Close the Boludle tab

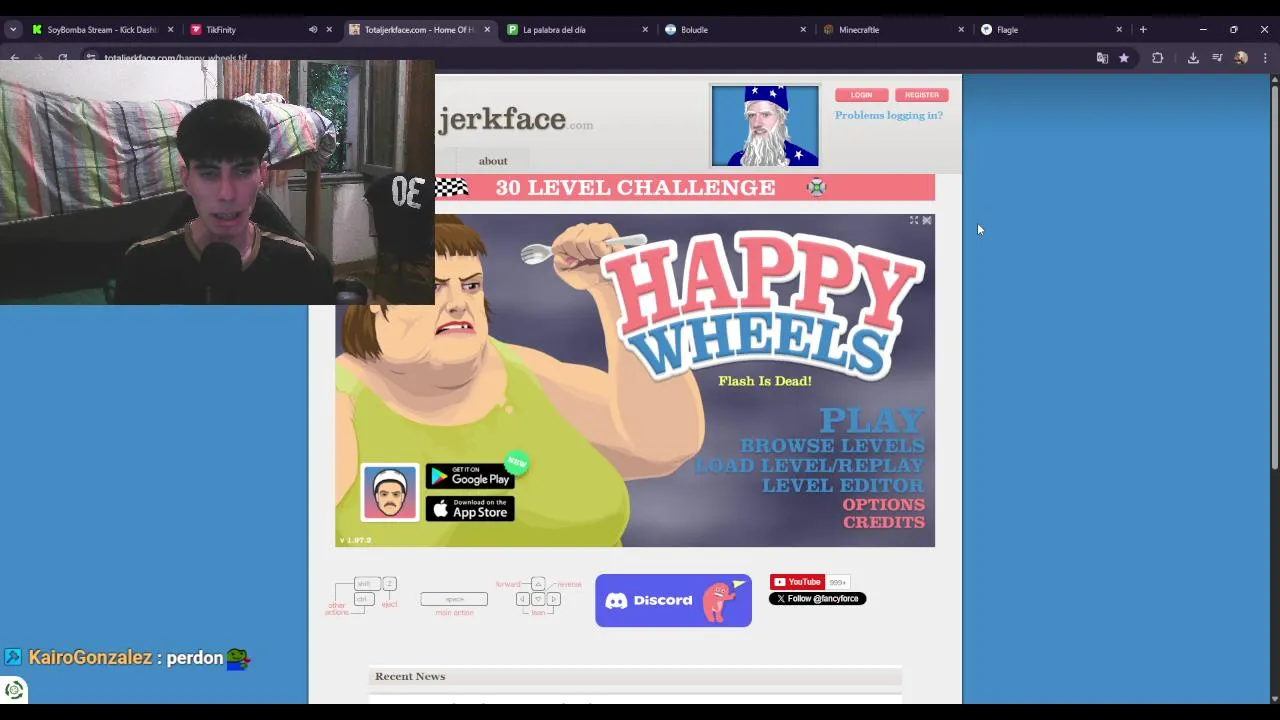coord(803,30)
